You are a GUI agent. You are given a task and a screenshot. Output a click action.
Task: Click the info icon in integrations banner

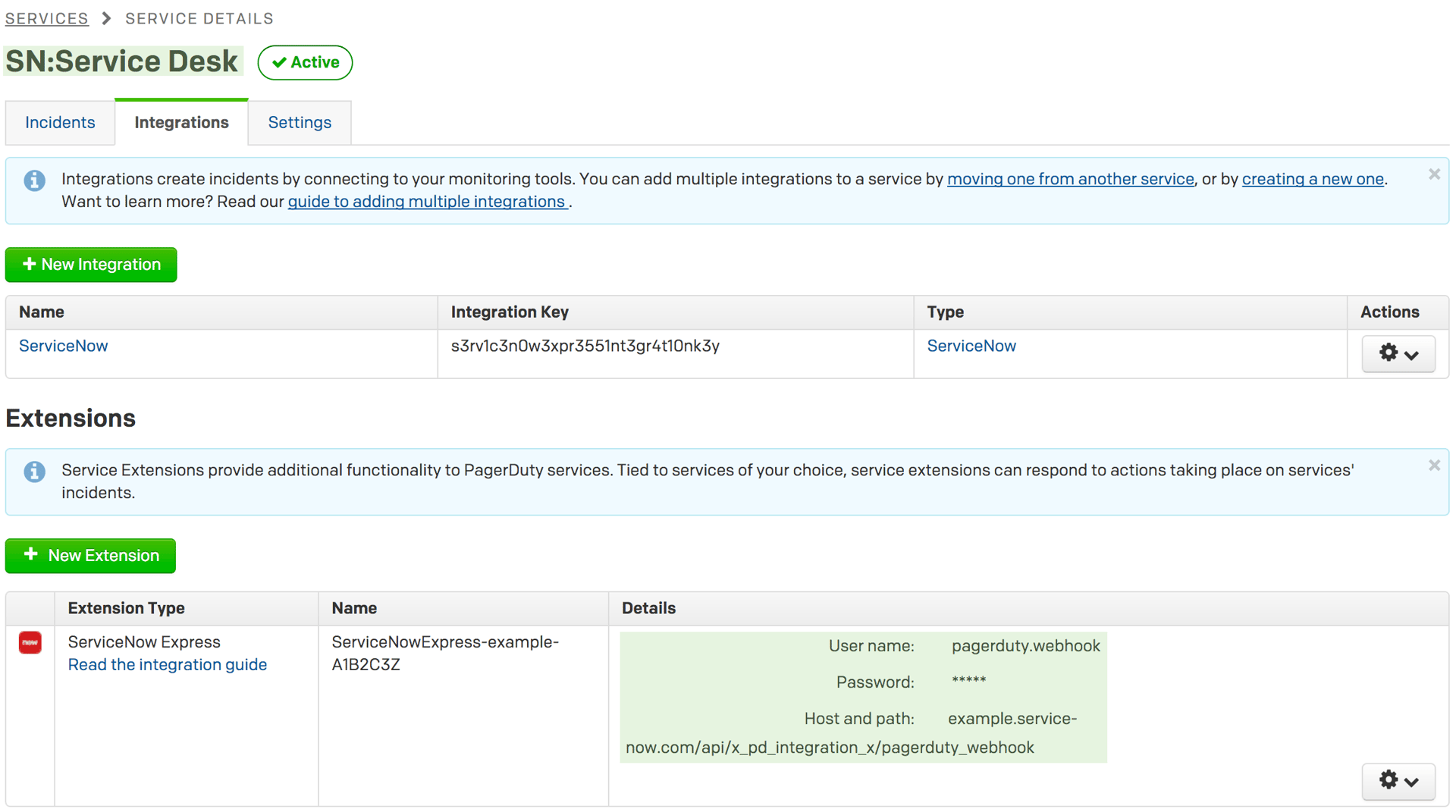click(x=34, y=180)
